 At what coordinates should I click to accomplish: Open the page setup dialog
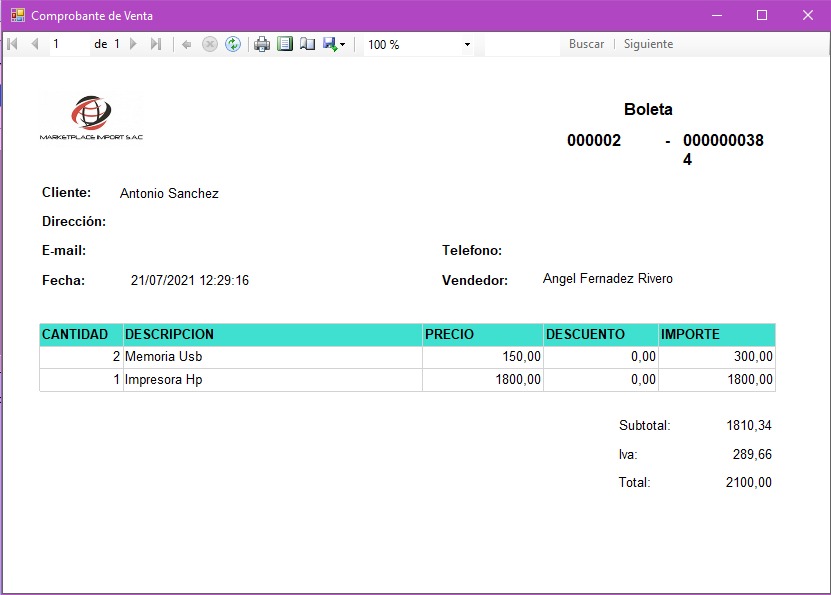click(308, 44)
